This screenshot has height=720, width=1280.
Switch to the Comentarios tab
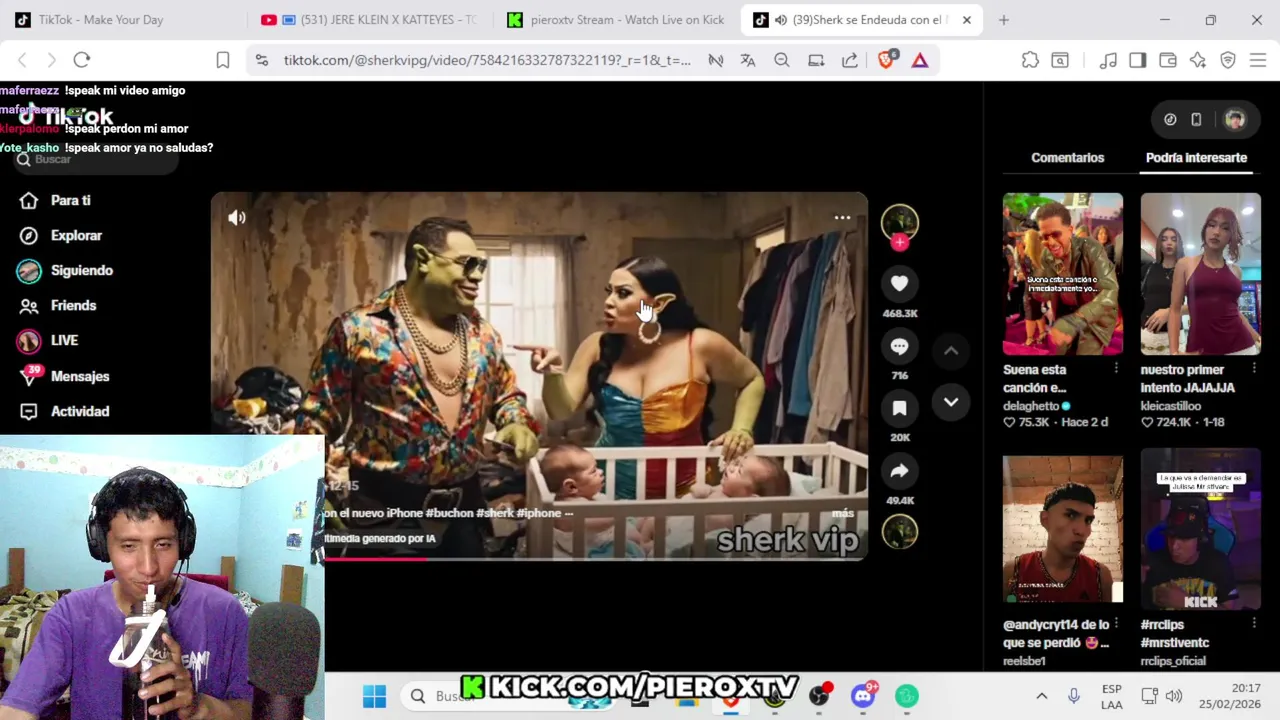point(1067,158)
